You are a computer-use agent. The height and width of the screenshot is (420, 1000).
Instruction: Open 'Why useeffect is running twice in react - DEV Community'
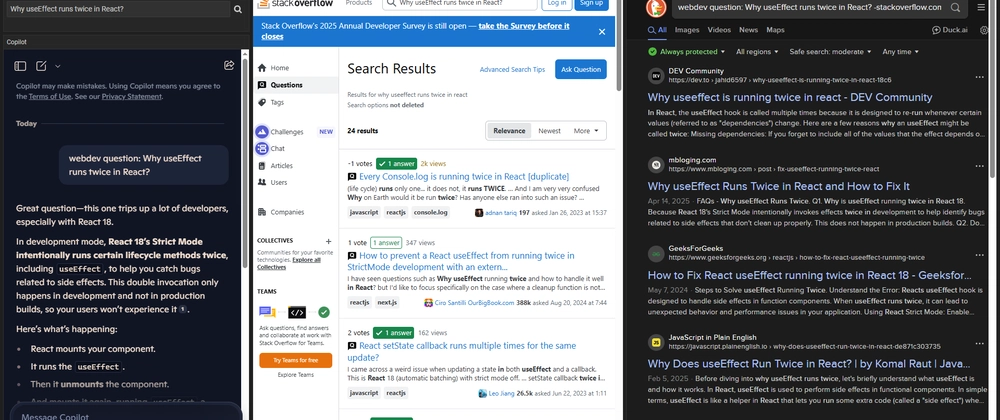790,98
